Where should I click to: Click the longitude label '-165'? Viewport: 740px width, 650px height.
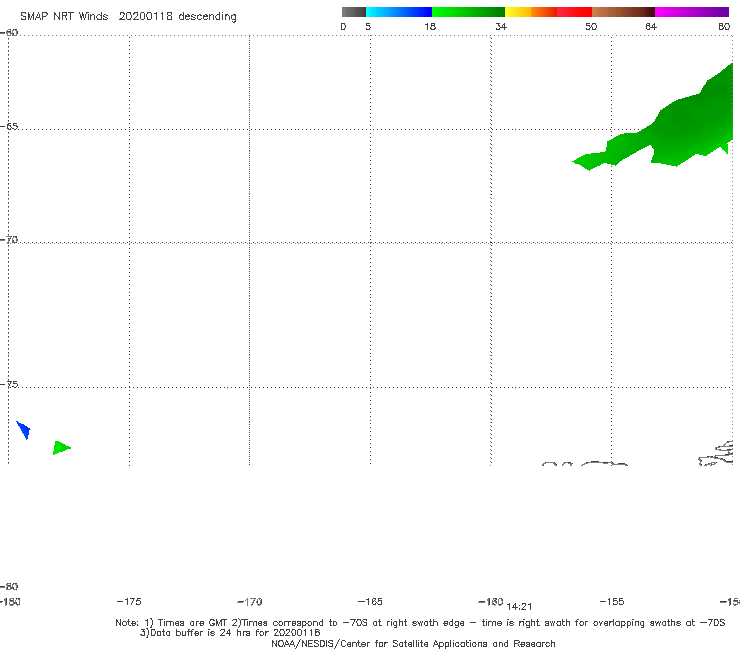(x=370, y=601)
